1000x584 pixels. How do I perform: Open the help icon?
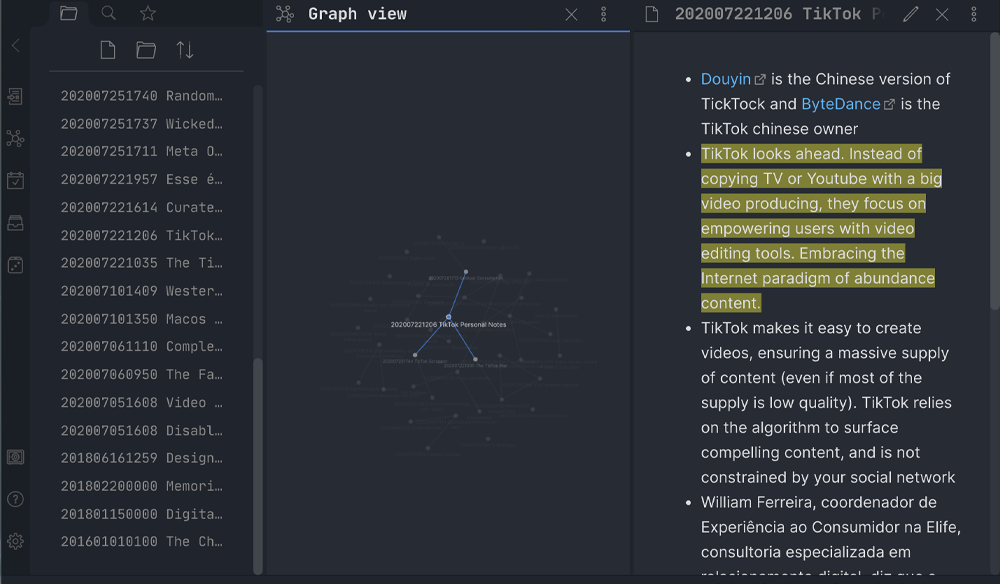coord(15,499)
